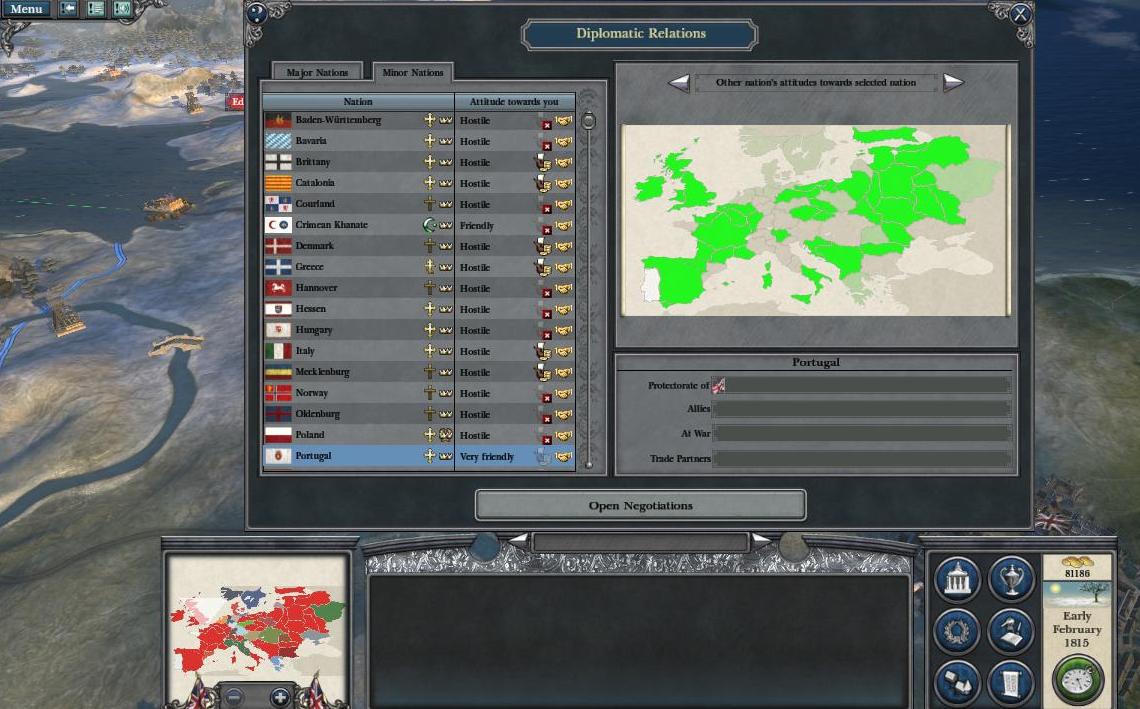This screenshot has height=709, width=1140.
Task: Click Hannover's red horse flag
Action: pyautogui.click(x=278, y=288)
